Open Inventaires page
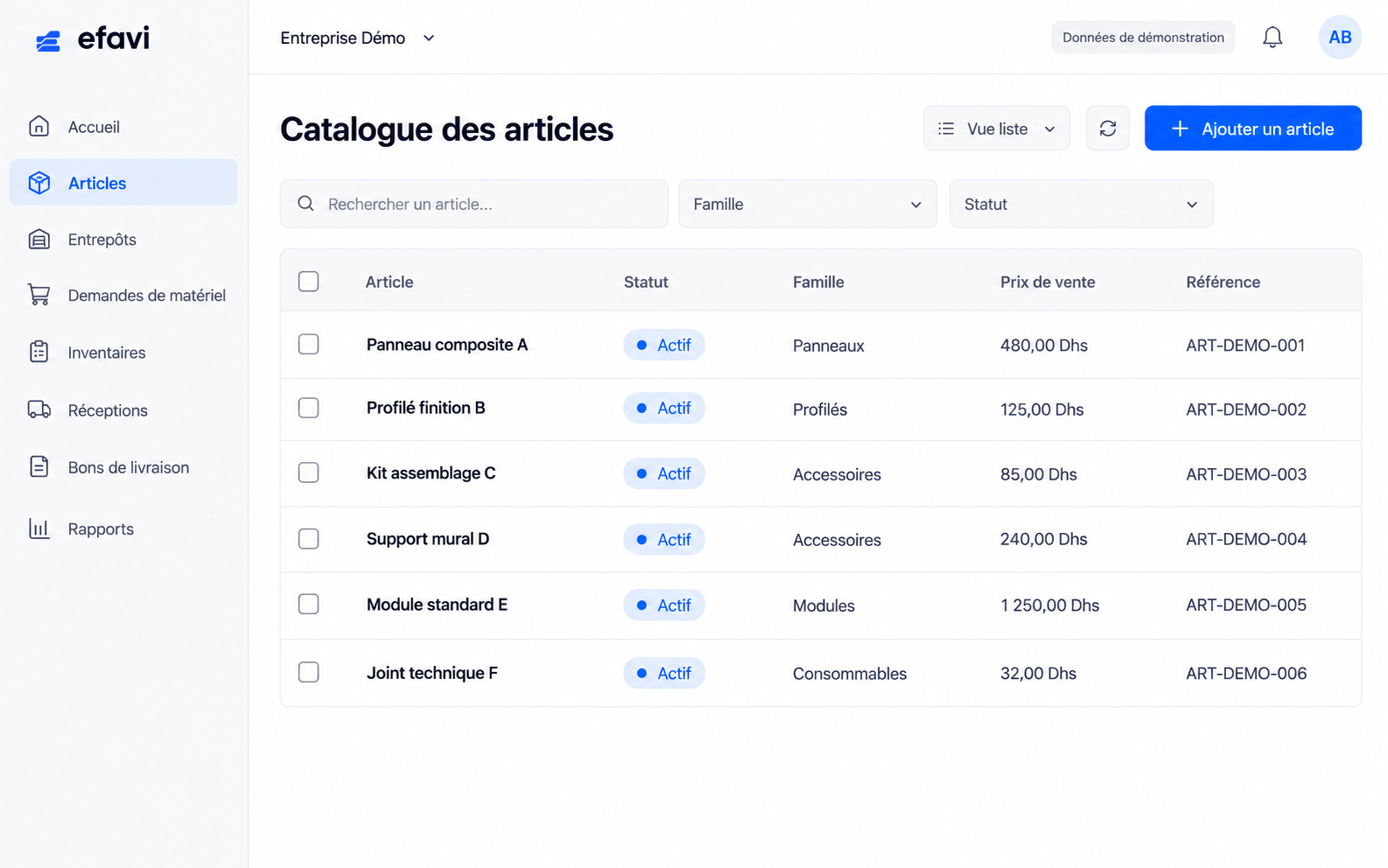This screenshot has width=1388, height=868. [123, 352]
